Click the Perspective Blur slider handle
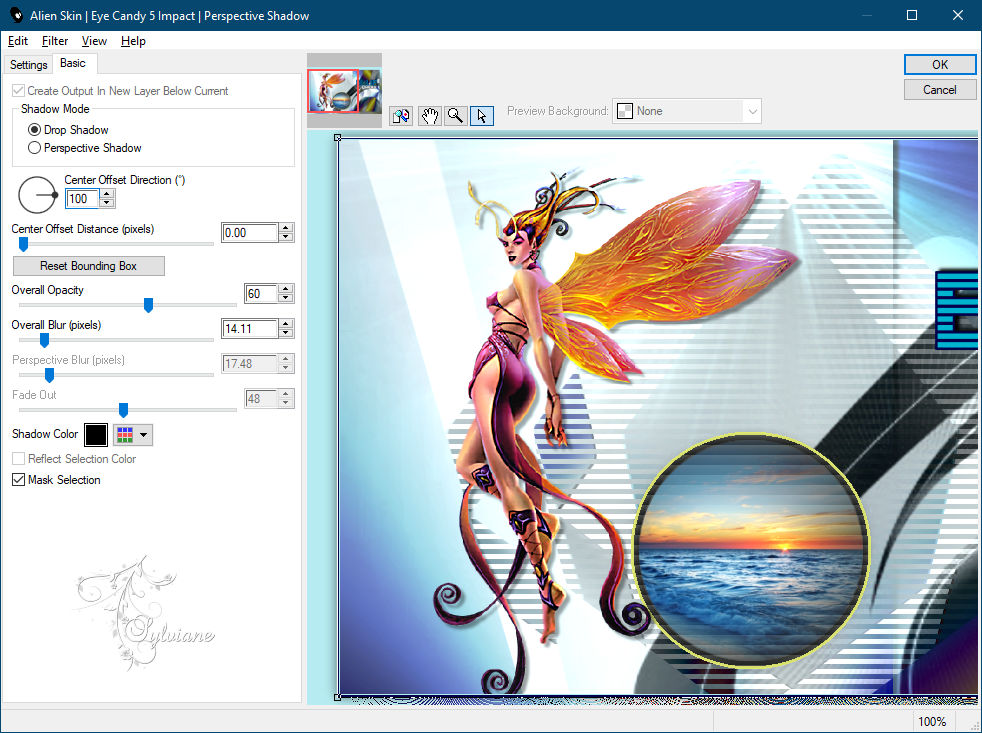982x733 pixels. [x=49, y=375]
